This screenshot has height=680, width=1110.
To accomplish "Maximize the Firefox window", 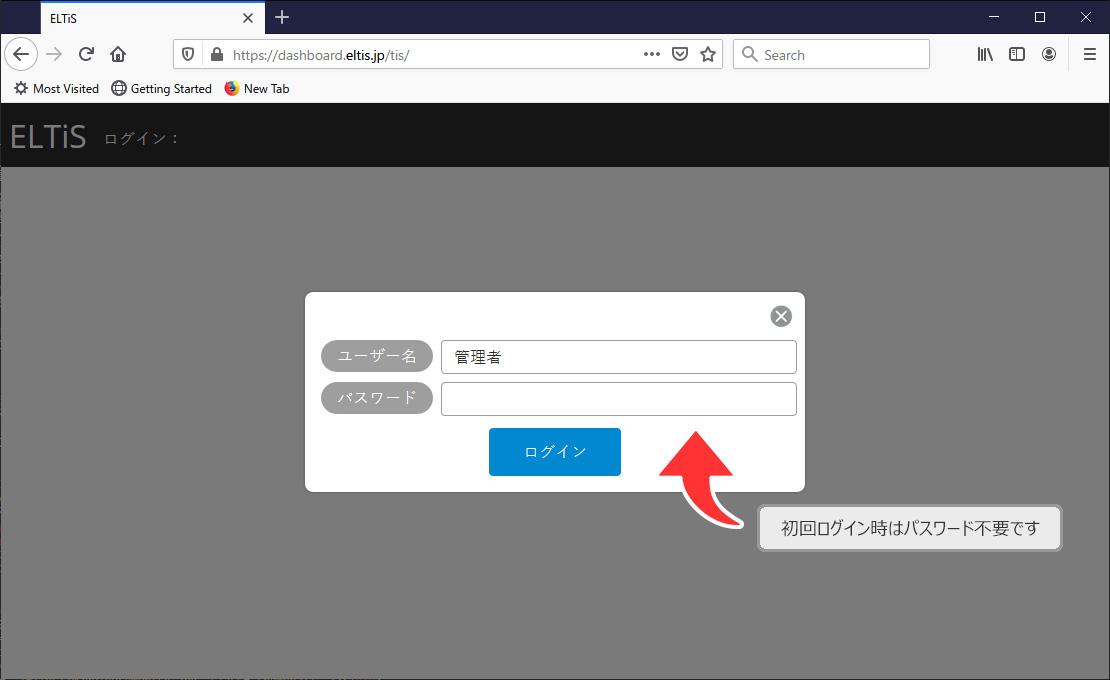I will (x=1040, y=17).
